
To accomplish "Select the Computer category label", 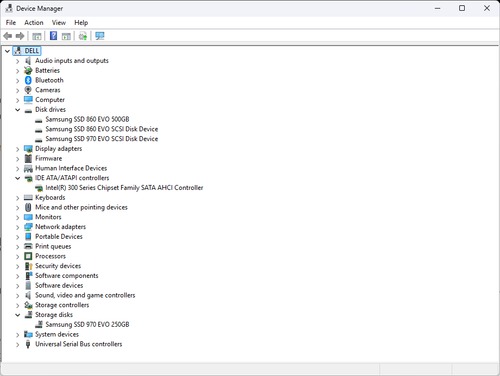I will (50, 100).
